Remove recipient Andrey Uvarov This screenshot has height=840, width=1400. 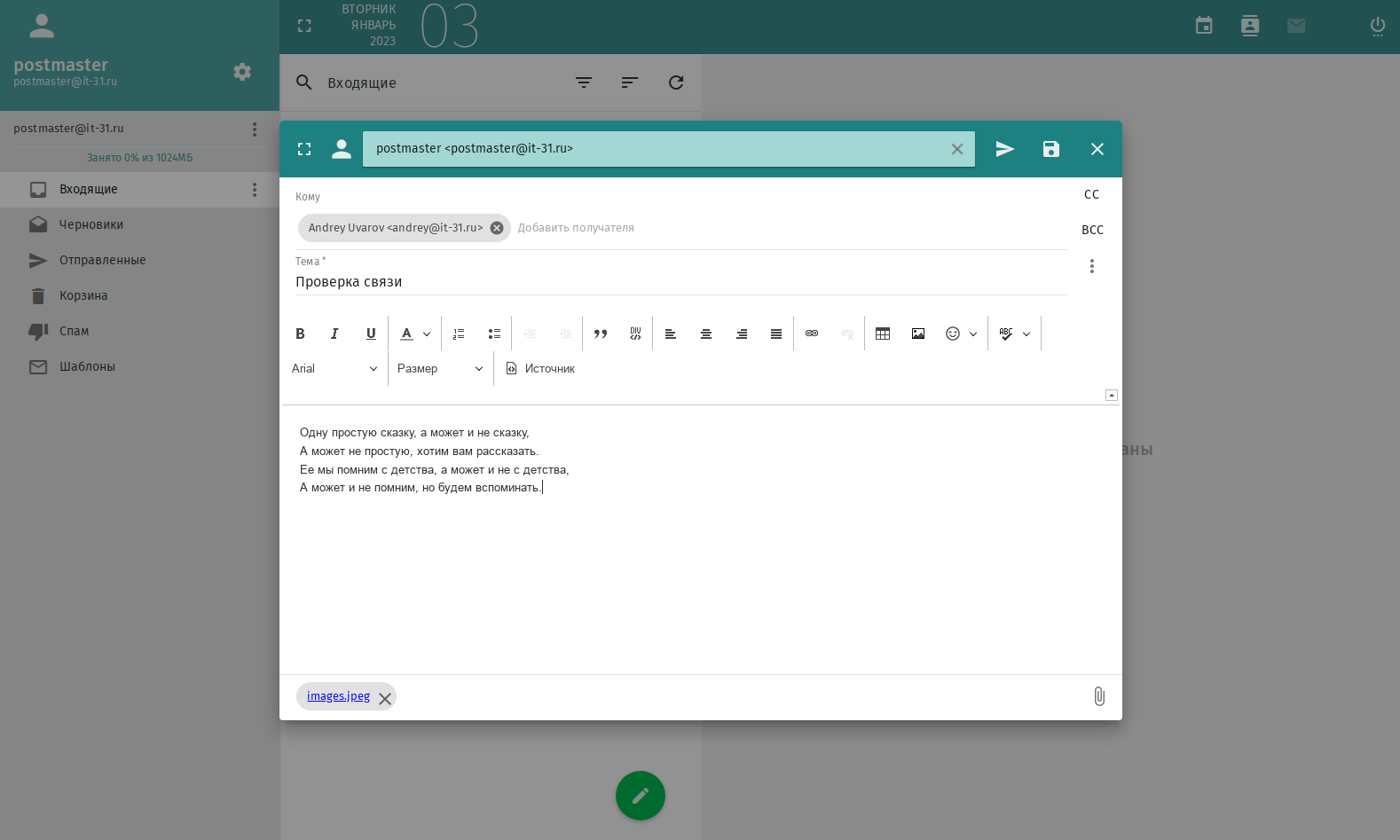[x=497, y=228]
